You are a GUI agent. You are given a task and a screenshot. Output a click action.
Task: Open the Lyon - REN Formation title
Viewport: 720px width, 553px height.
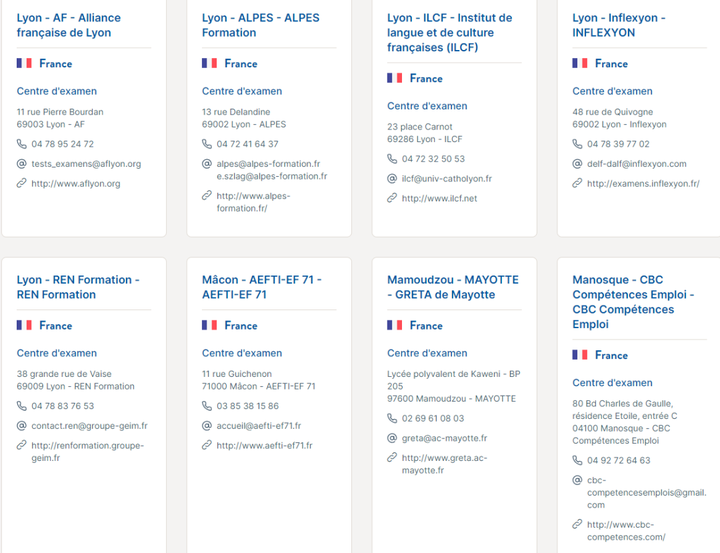(78, 287)
